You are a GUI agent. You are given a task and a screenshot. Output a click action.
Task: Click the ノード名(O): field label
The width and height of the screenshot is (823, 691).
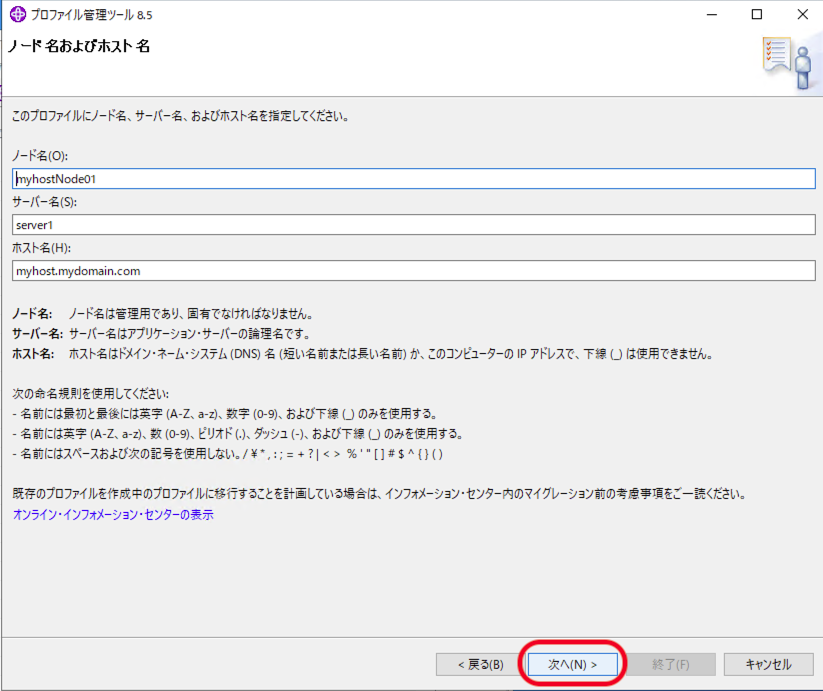40,156
